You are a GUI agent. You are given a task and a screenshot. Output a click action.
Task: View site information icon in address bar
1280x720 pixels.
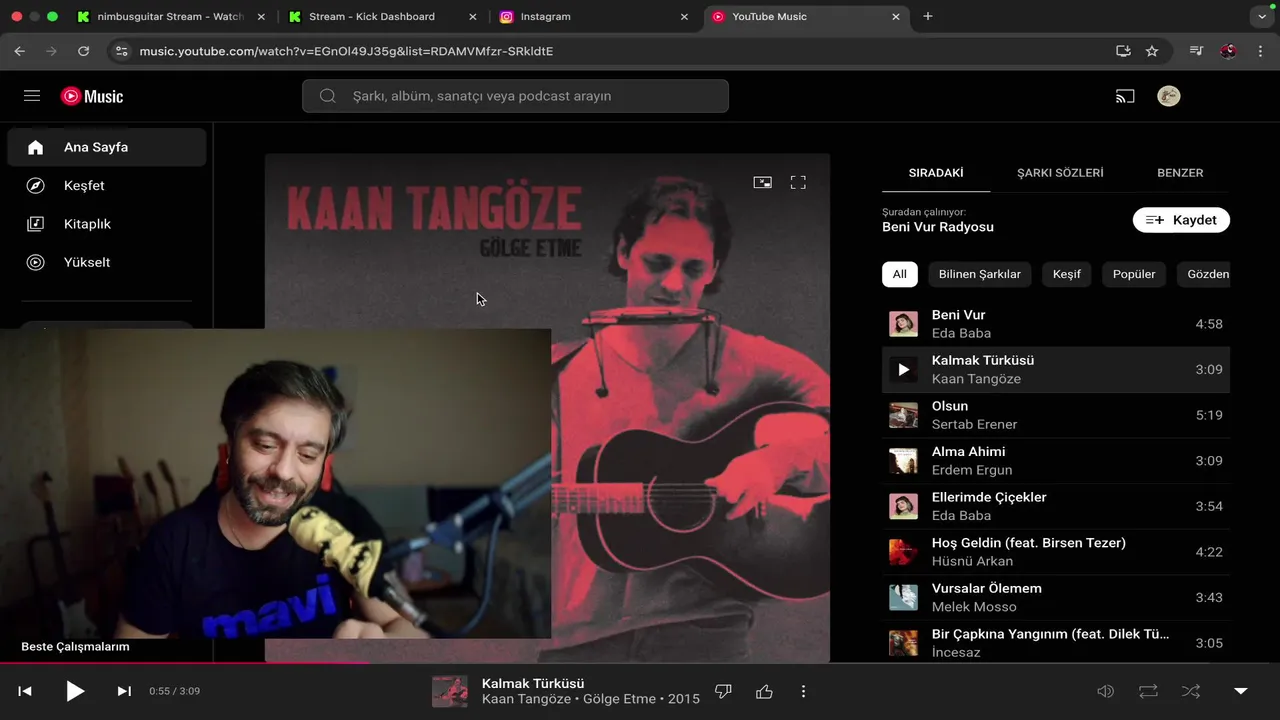click(121, 51)
